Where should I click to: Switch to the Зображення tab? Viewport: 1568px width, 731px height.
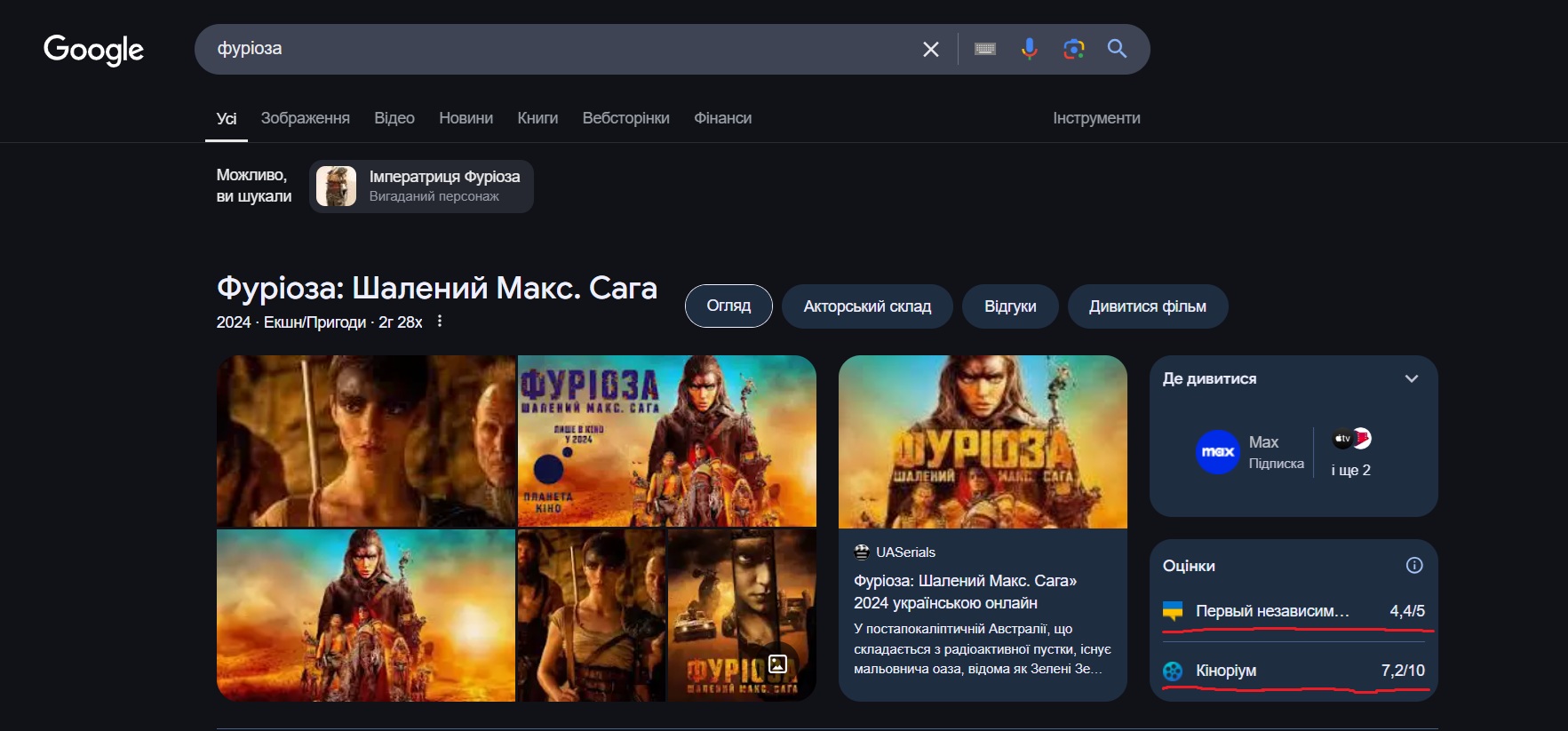click(x=306, y=118)
